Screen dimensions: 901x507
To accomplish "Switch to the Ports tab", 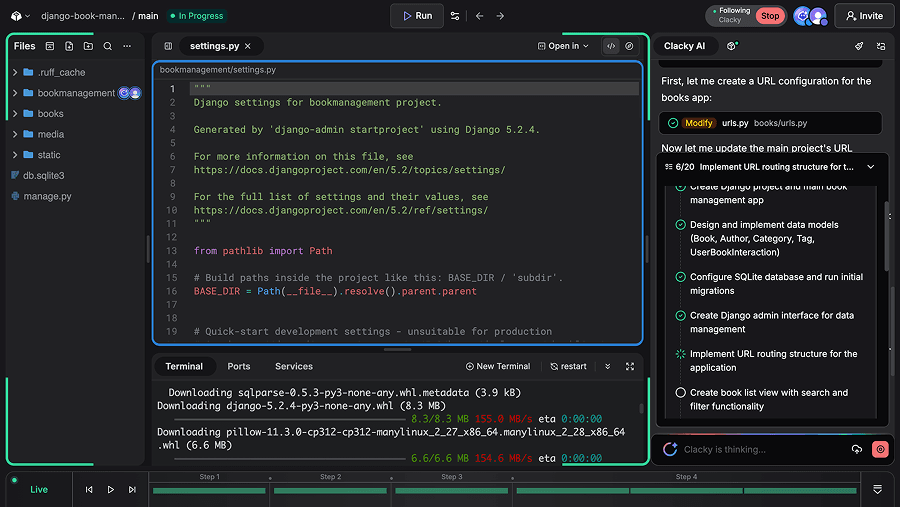I will (x=238, y=366).
